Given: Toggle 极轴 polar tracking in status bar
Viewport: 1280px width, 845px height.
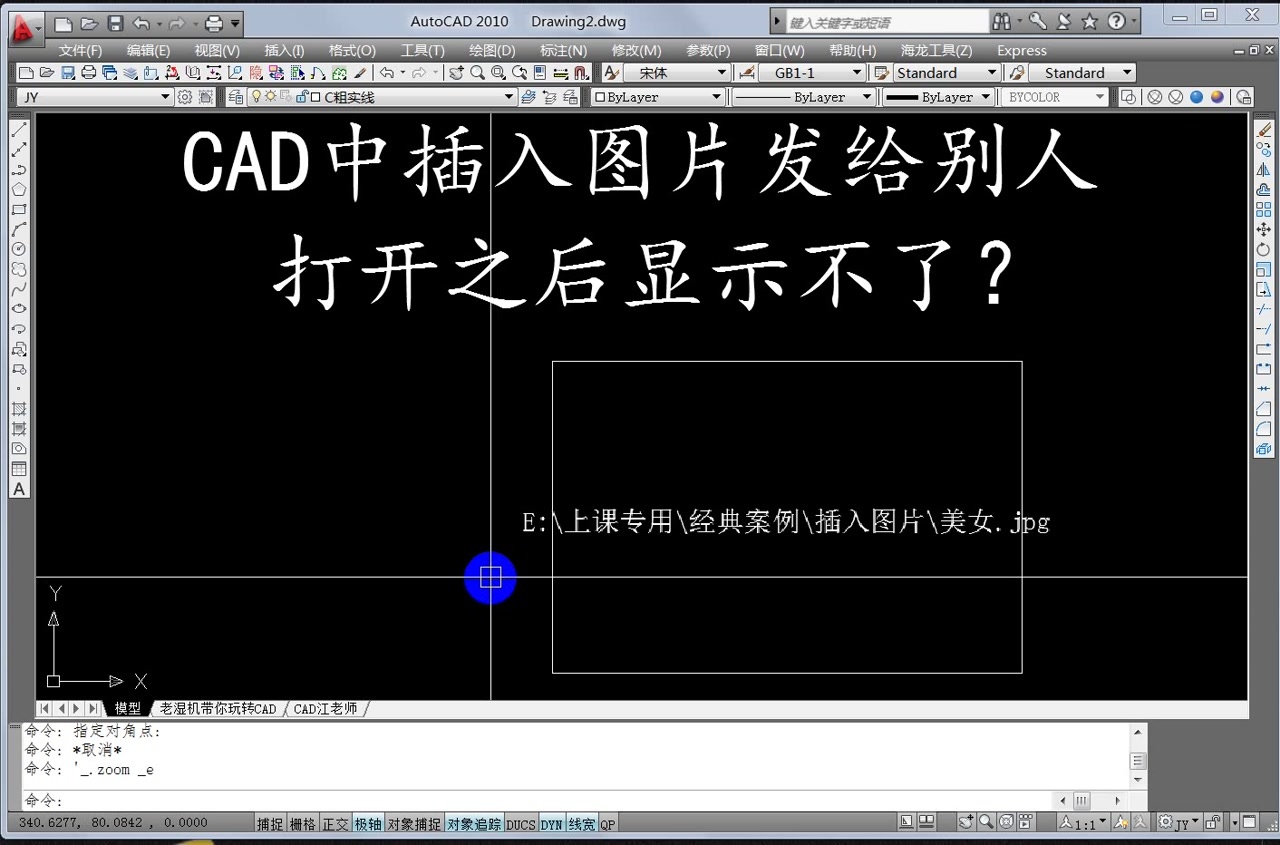Looking at the screenshot, I should [x=368, y=824].
